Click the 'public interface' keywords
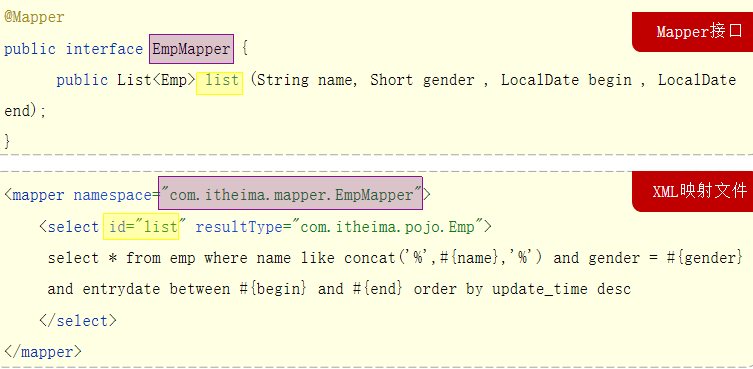 tap(73, 49)
